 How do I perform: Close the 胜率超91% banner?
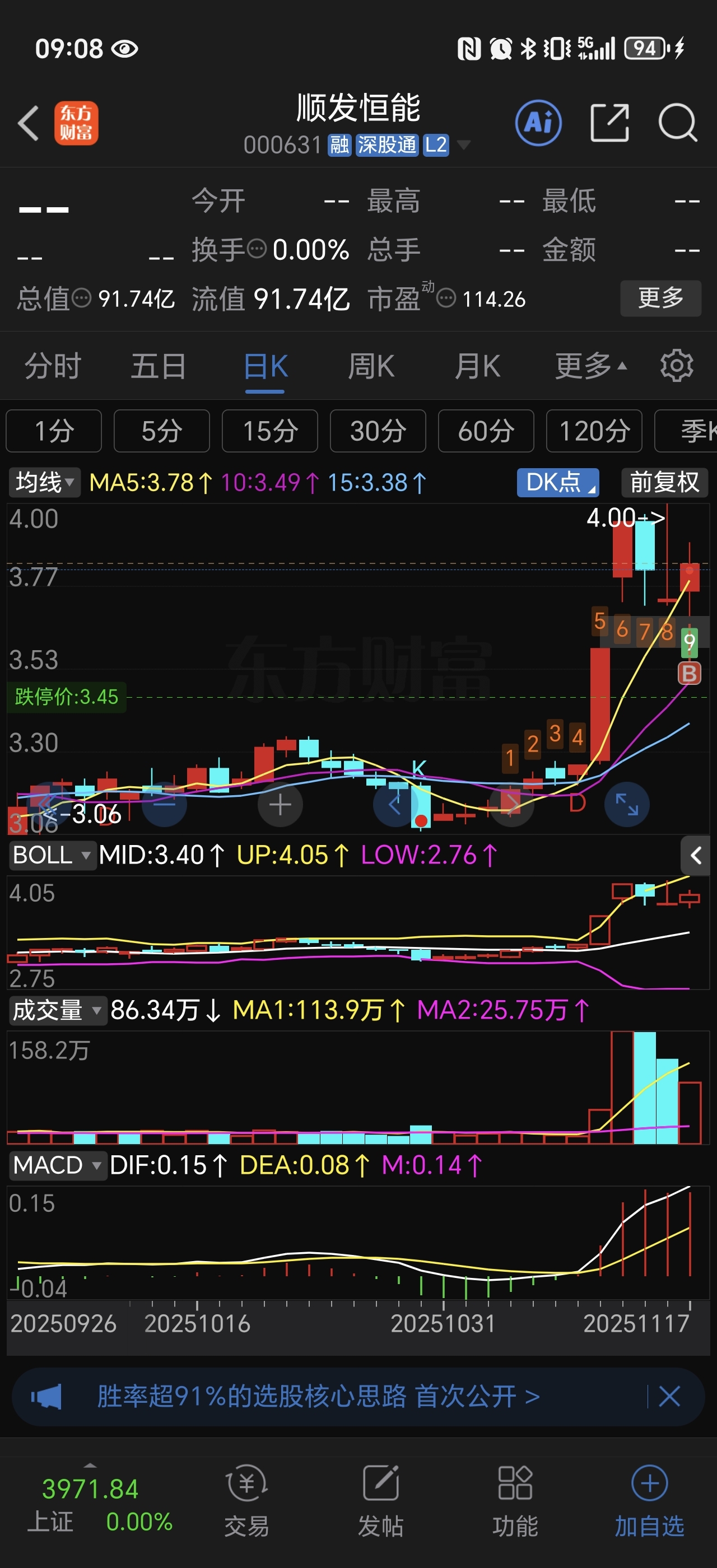[669, 1396]
